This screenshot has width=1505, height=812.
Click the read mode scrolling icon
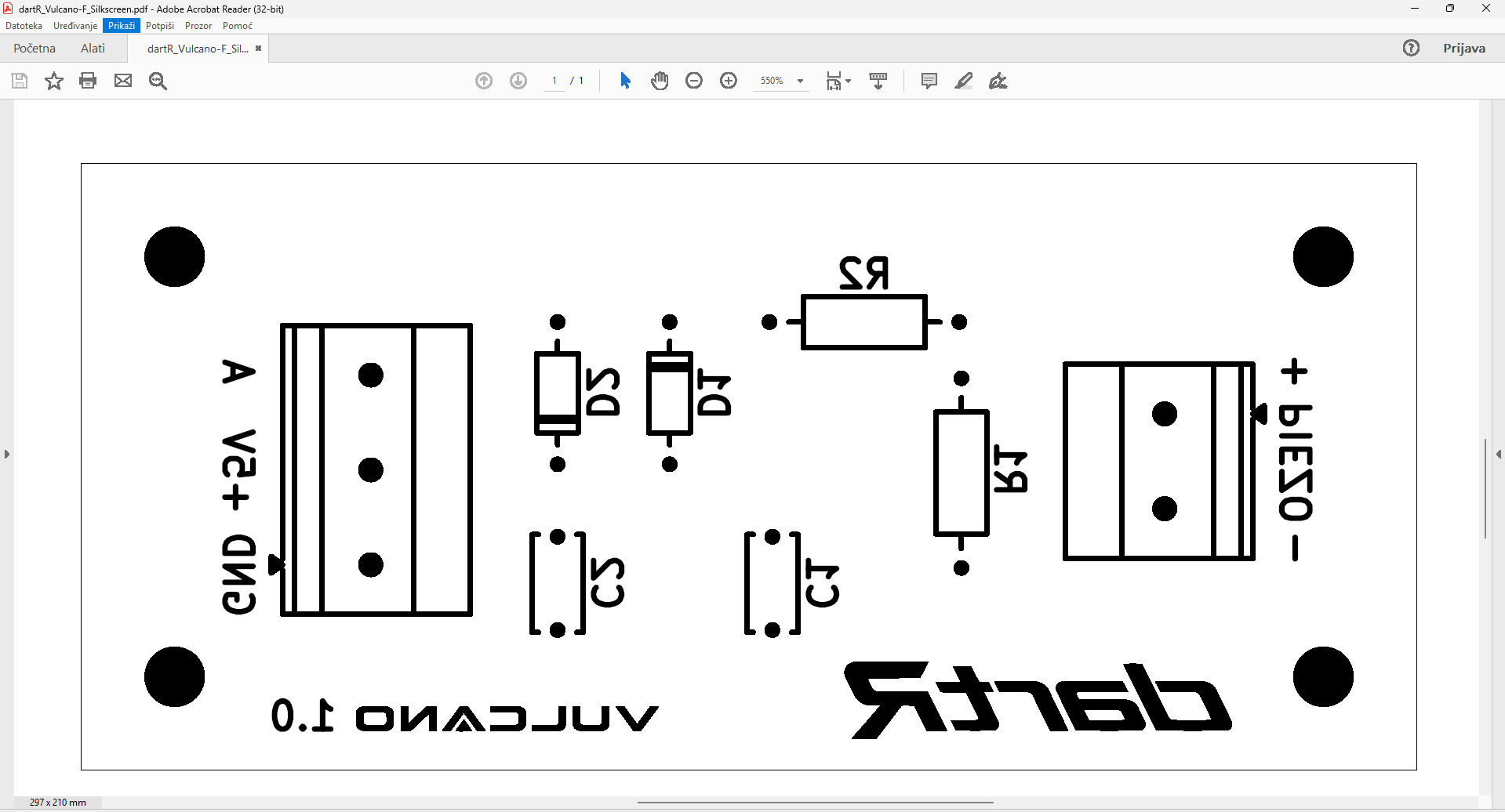pos(878,81)
